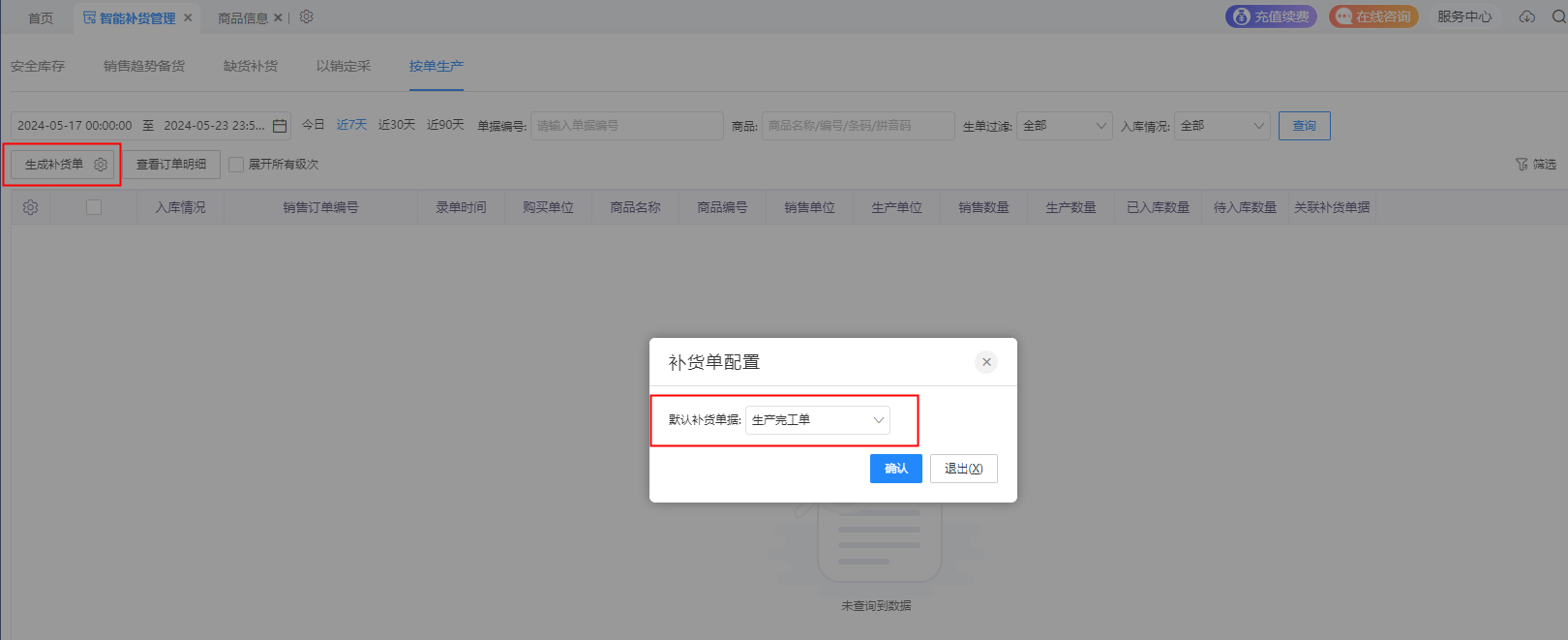This screenshot has width=1568, height=640.
Task: Switch to the 销售趋势备货 tab
Action: (144, 66)
